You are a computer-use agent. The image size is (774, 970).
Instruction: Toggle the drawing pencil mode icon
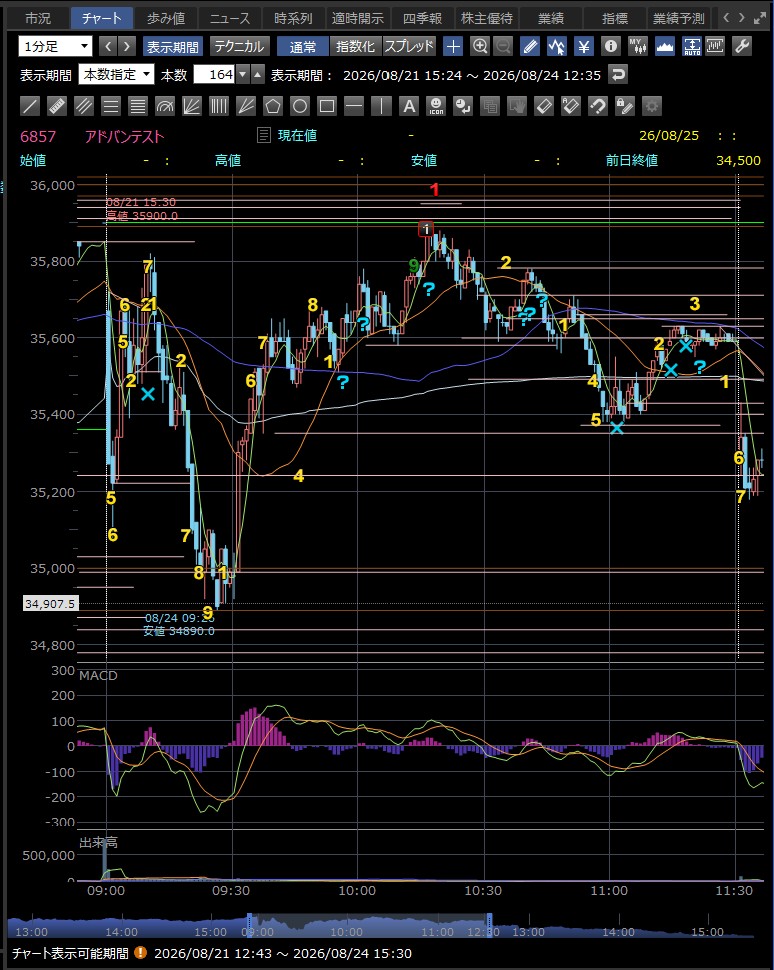tap(530, 46)
